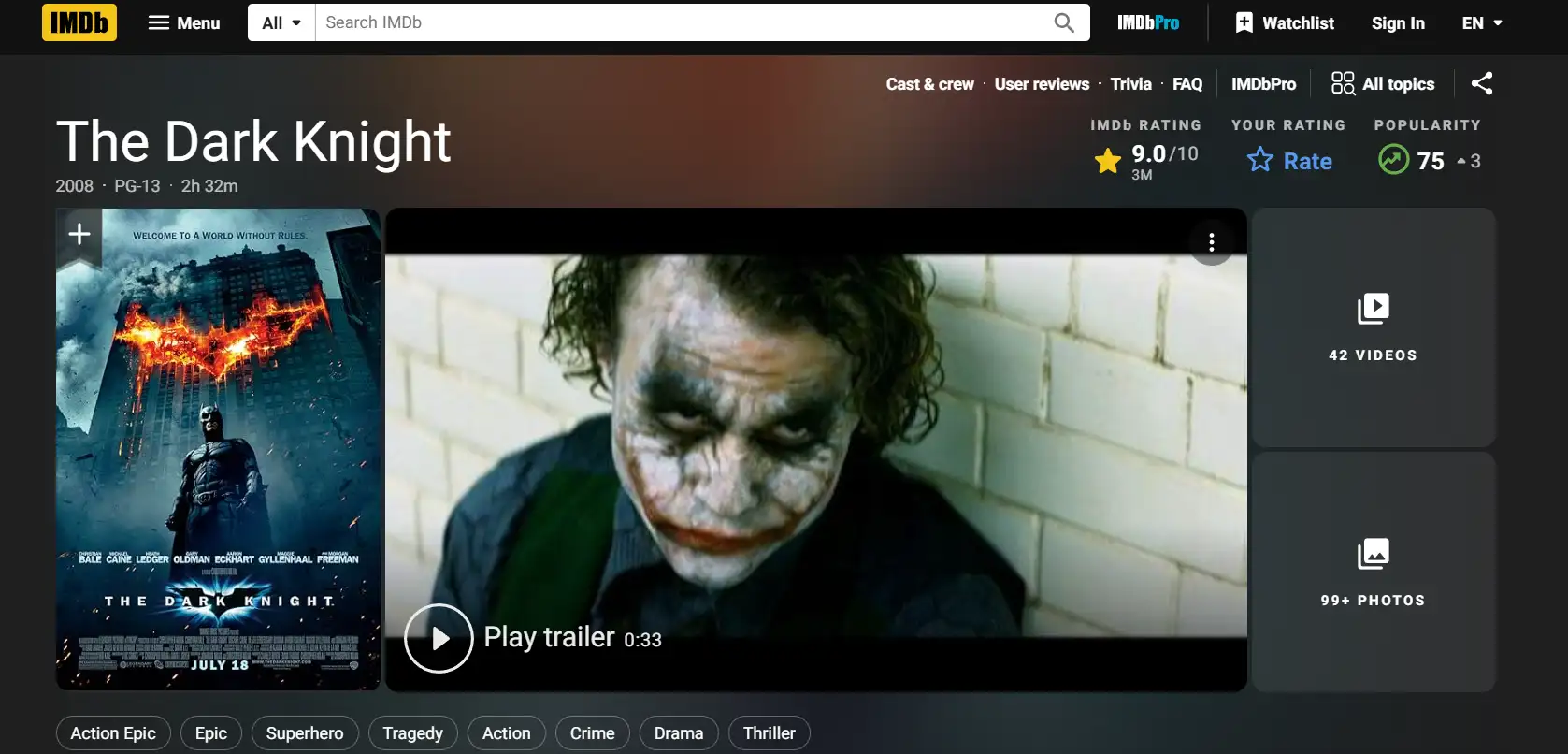
Task: Select the Action Epic genre chip
Action: [113, 733]
